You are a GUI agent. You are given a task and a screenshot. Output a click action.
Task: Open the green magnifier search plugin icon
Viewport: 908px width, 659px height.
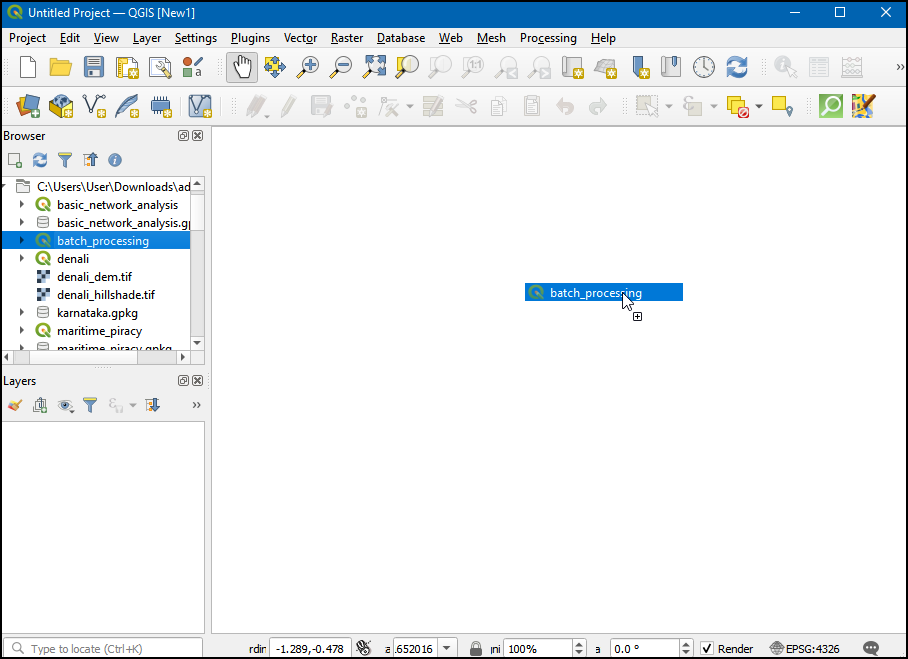click(x=831, y=106)
